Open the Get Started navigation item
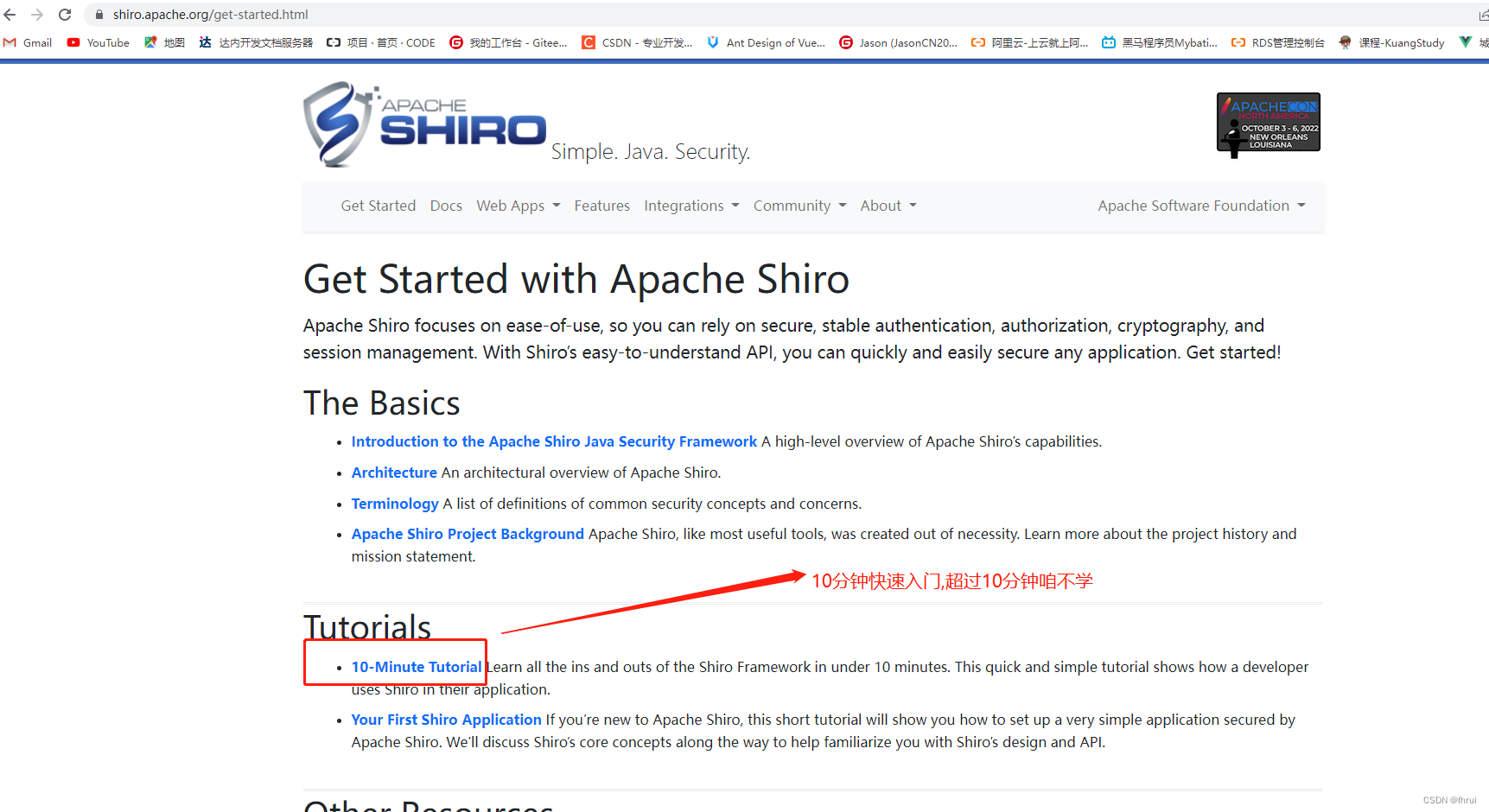Image resolution: width=1489 pixels, height=812 pixels. point(378,206)
